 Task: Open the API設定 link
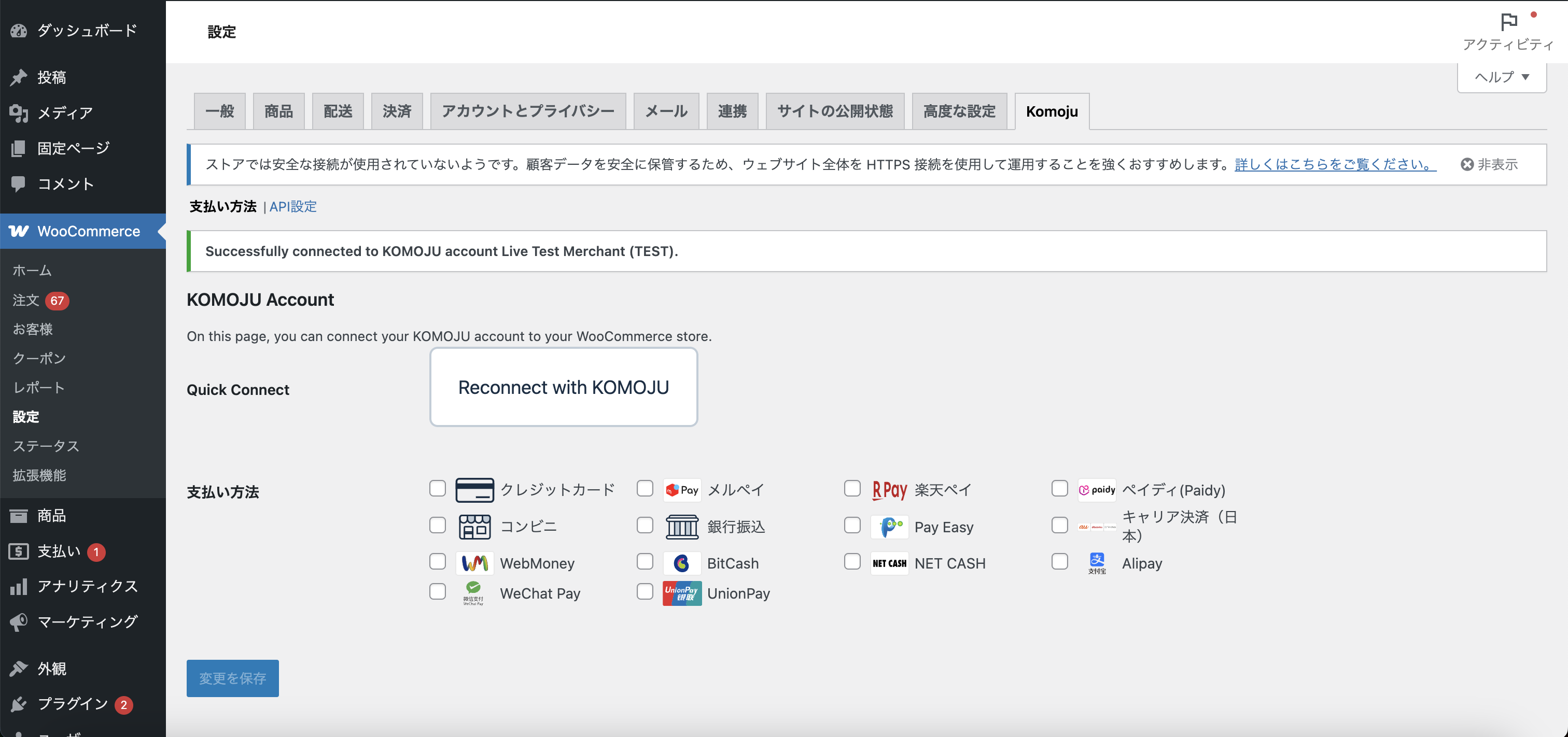click(293, 207)
